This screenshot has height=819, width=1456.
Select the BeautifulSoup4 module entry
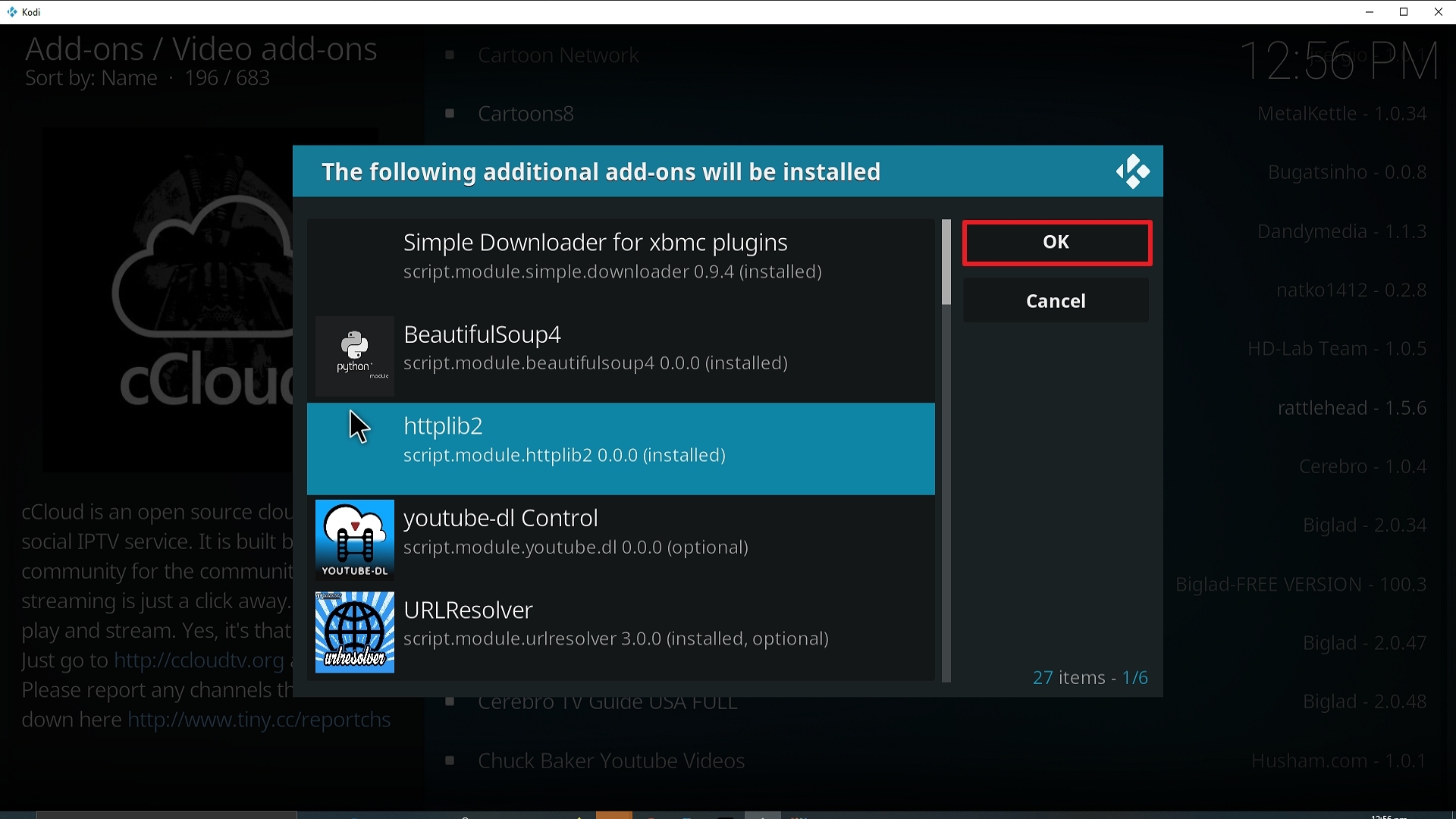620,356
